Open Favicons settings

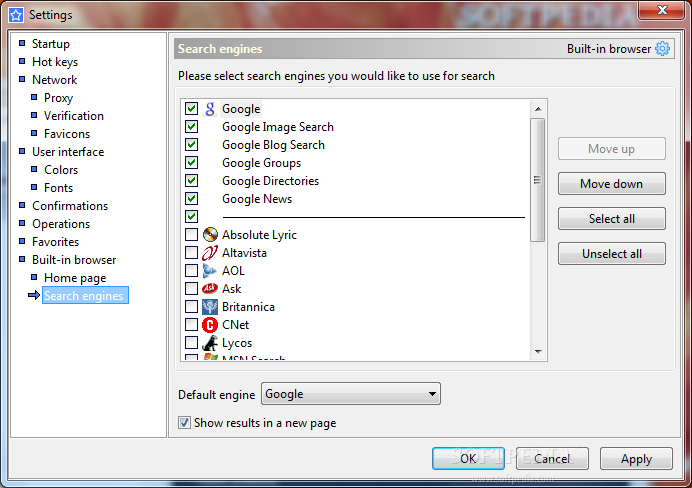click(67, 134)
